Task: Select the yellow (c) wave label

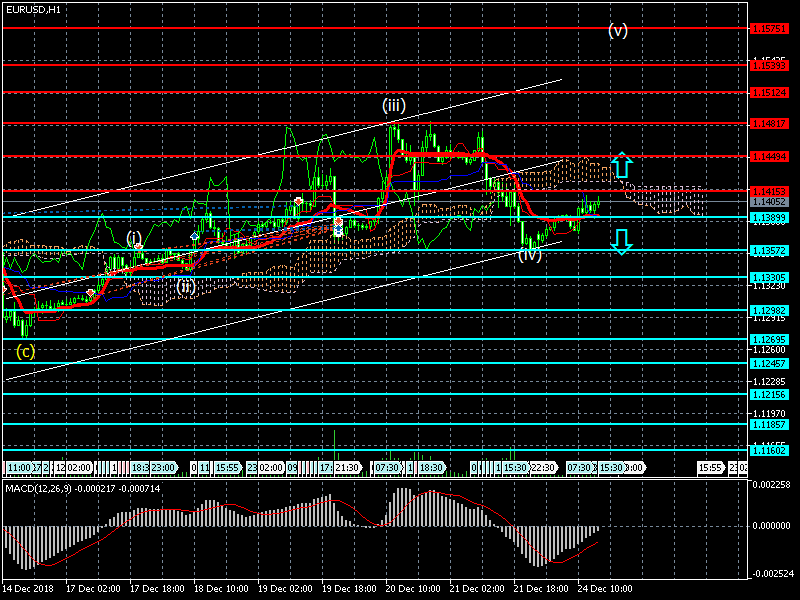Action: pyautogui.click(x=26, y=351)
